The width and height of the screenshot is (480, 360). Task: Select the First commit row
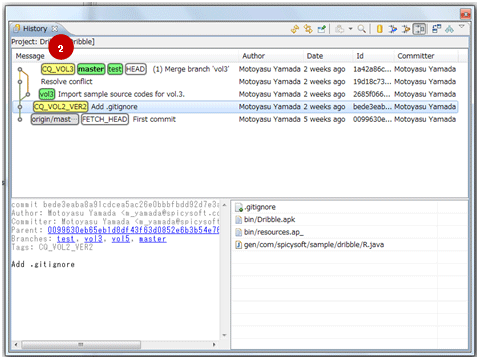[235, 119]
